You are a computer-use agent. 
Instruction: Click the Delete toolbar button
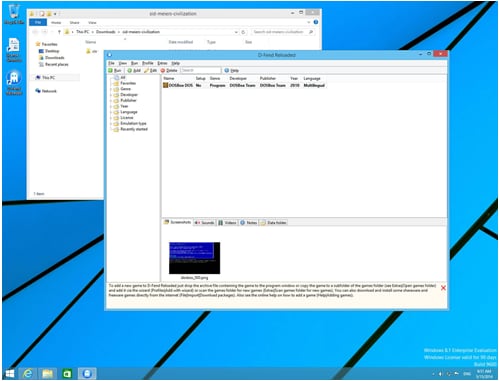tap(169, 71)
